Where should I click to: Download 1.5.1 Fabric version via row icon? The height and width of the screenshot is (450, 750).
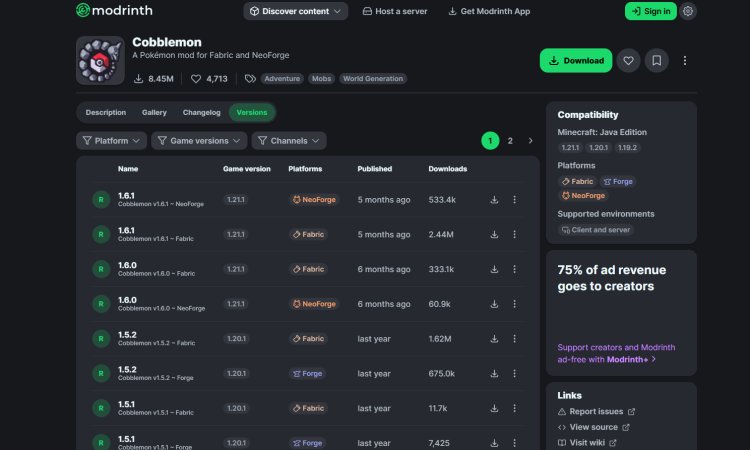[x=494, y=408]
